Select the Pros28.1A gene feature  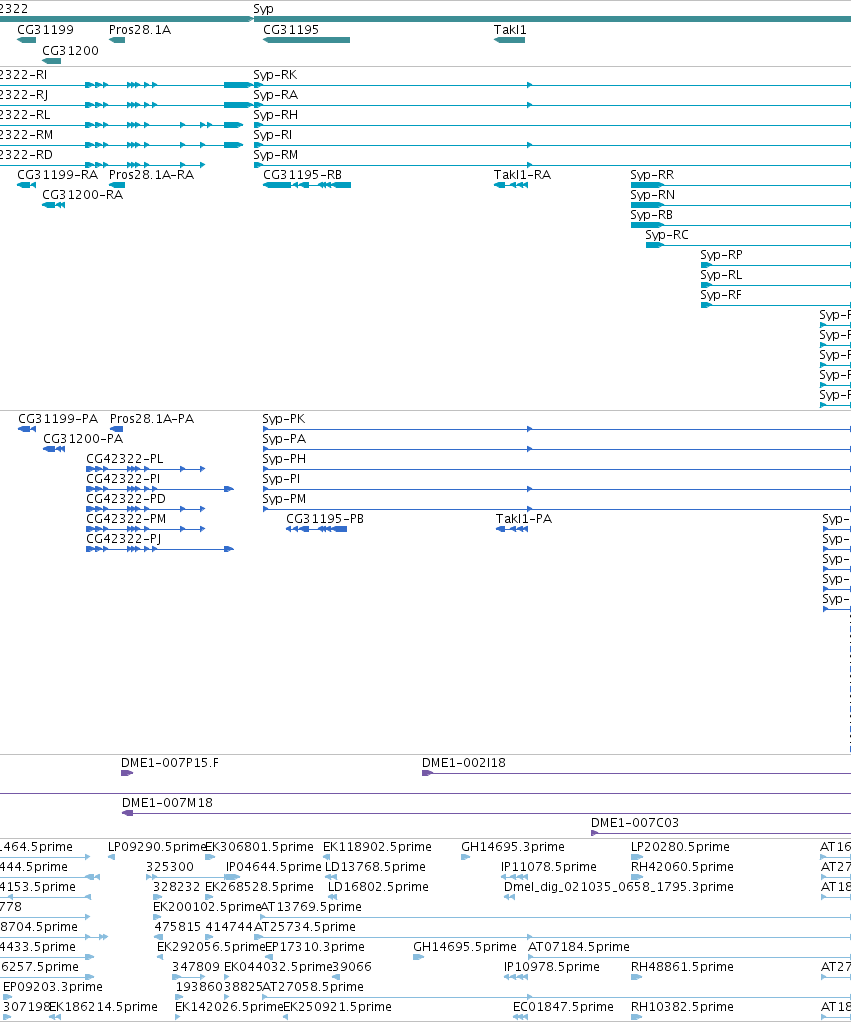pyautogui.click(x=117, y=40)
